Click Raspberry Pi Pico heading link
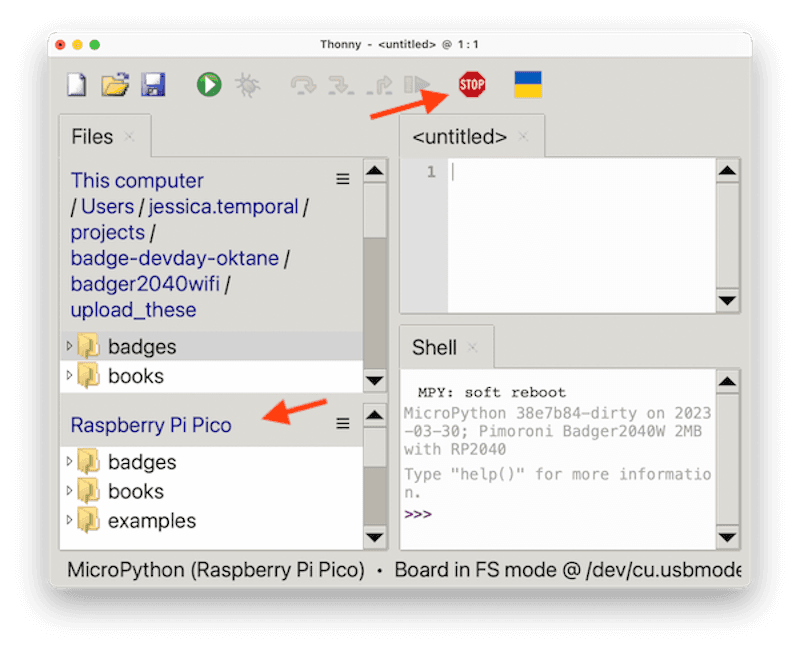The width and height of the screenshot is (800, 651). pos(151,425)
